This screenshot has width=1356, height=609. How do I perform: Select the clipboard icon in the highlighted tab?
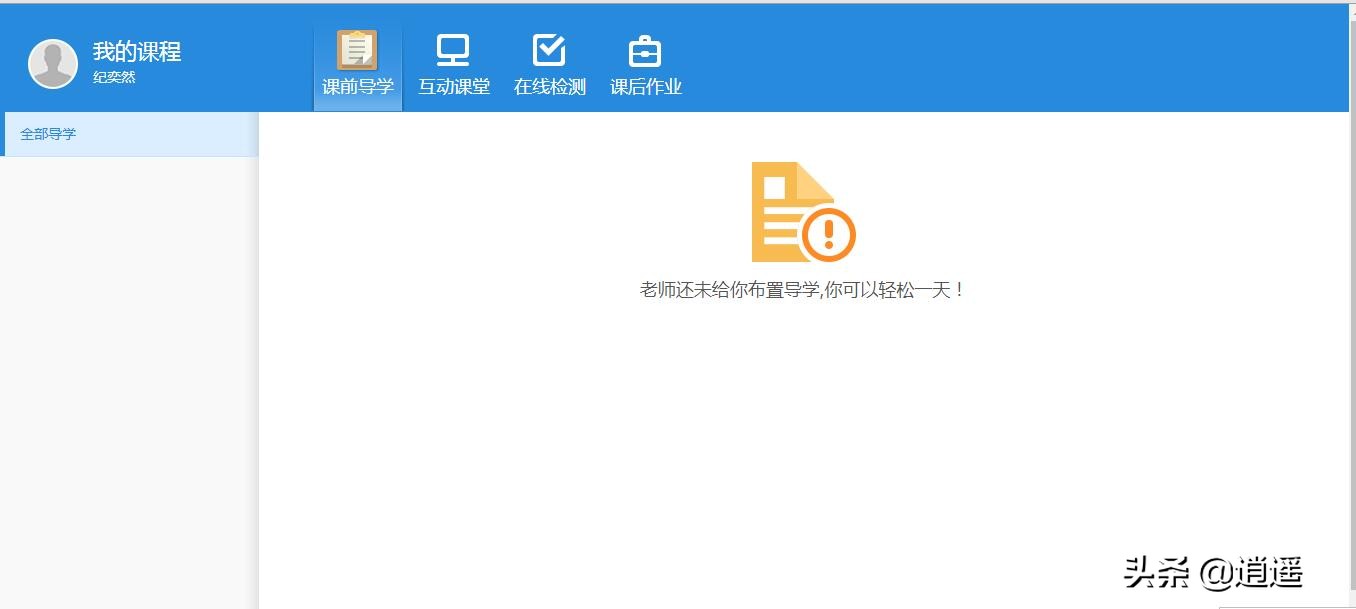[x=357, y=48]
